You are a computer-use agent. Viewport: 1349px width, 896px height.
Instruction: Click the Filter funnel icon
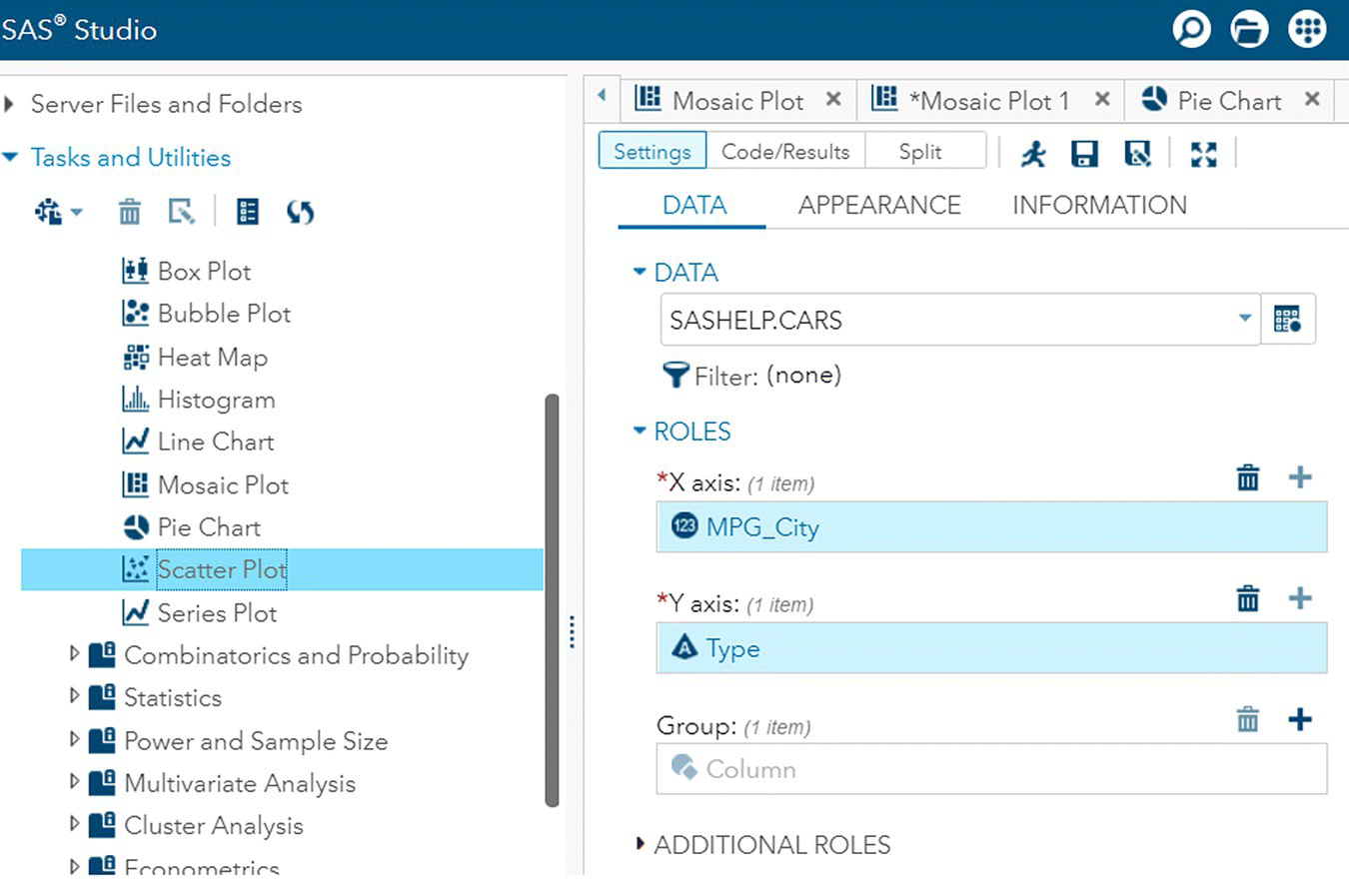pyautogui.click(x=676, y=375)
